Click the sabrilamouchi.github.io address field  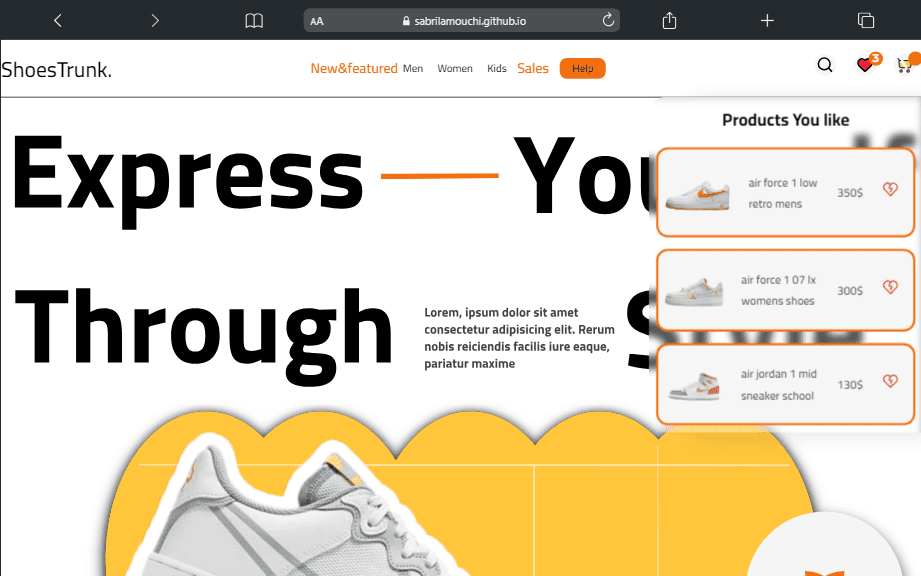[462, 21]
